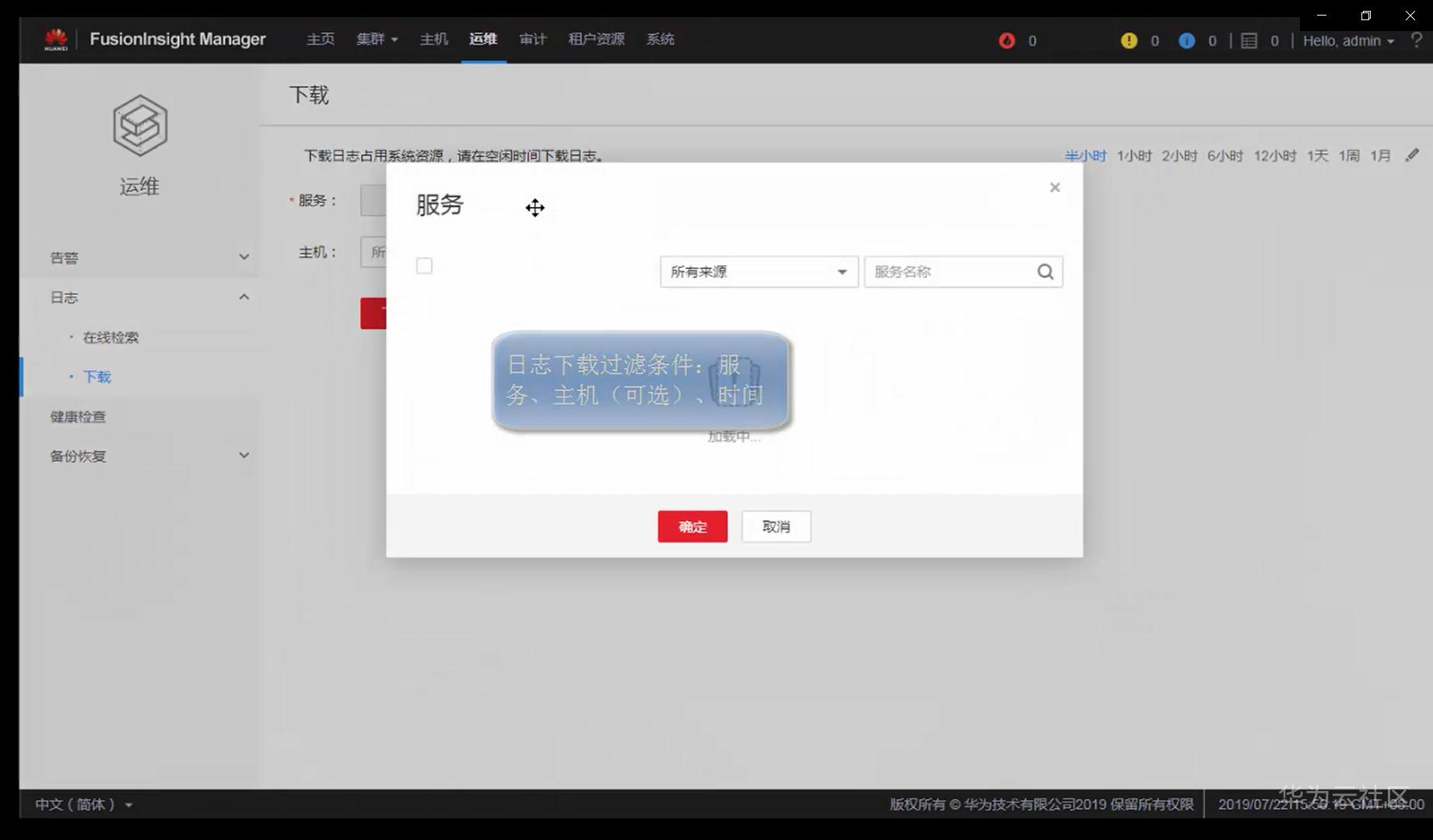Click the 取消 button
This screenshot has width=1433, height=840.
776,527
